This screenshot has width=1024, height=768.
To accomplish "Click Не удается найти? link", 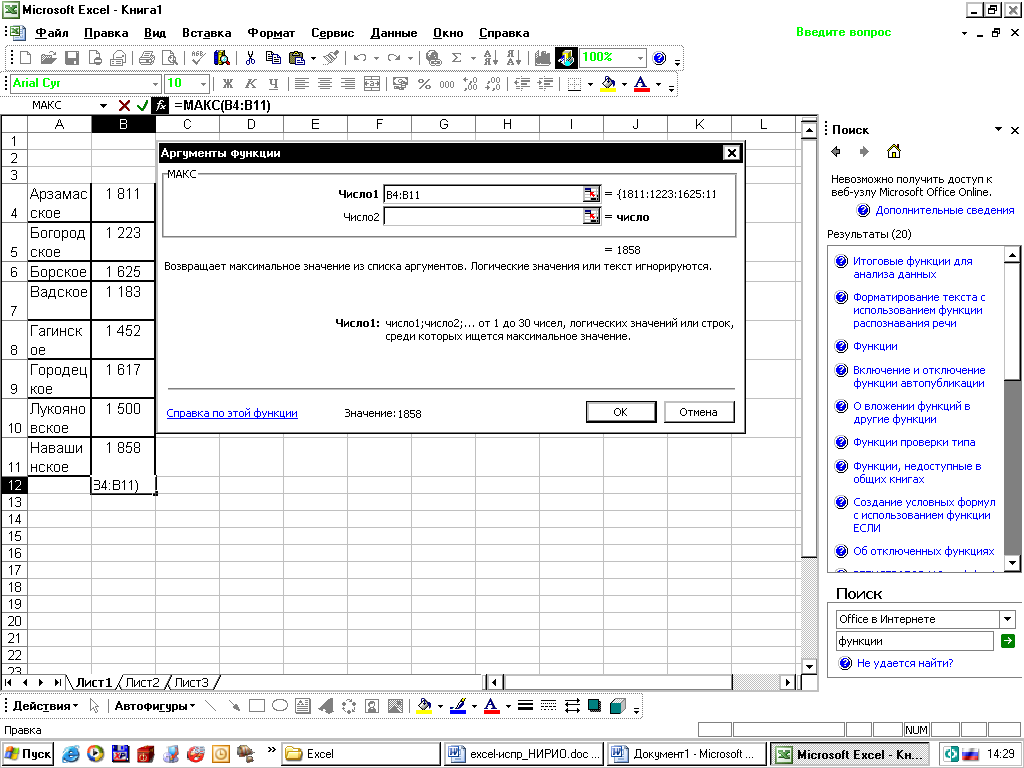I will tap(904, 663).
